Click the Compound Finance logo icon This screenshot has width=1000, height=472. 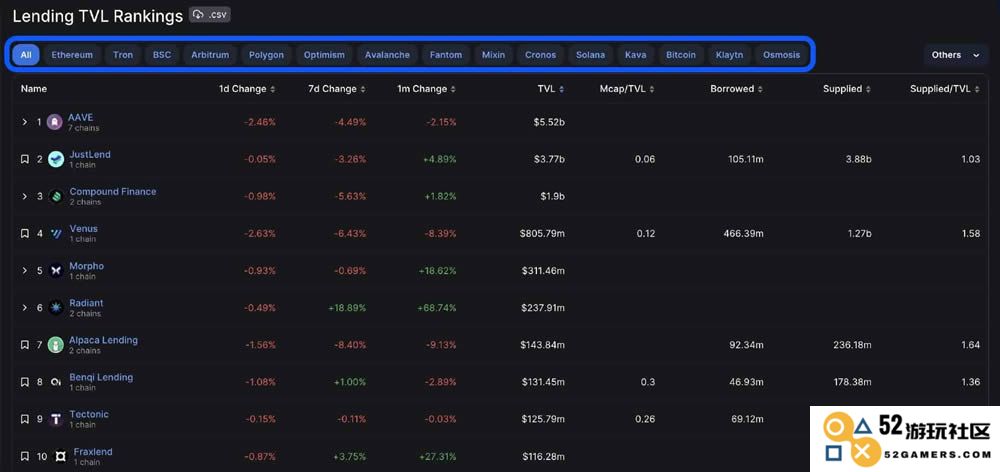tap(56, 196)
